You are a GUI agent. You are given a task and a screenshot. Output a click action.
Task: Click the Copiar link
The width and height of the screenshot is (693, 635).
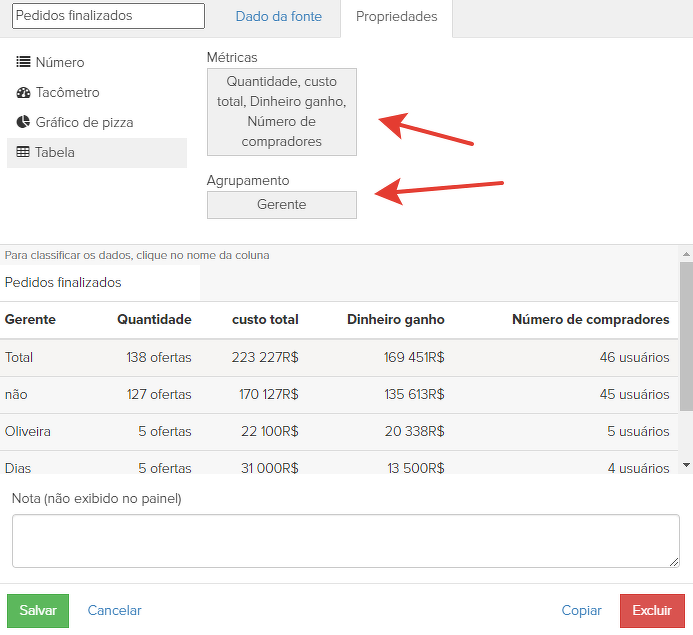(x=581, y=610)
